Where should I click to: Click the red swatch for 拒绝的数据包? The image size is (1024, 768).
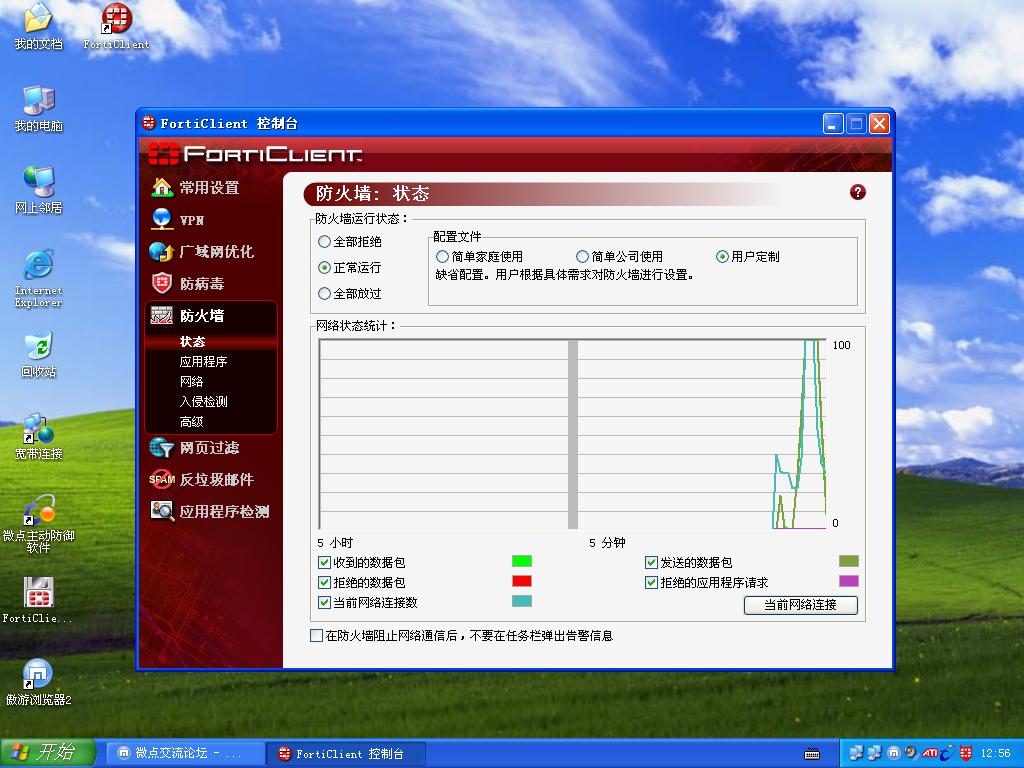click(522, 581)
